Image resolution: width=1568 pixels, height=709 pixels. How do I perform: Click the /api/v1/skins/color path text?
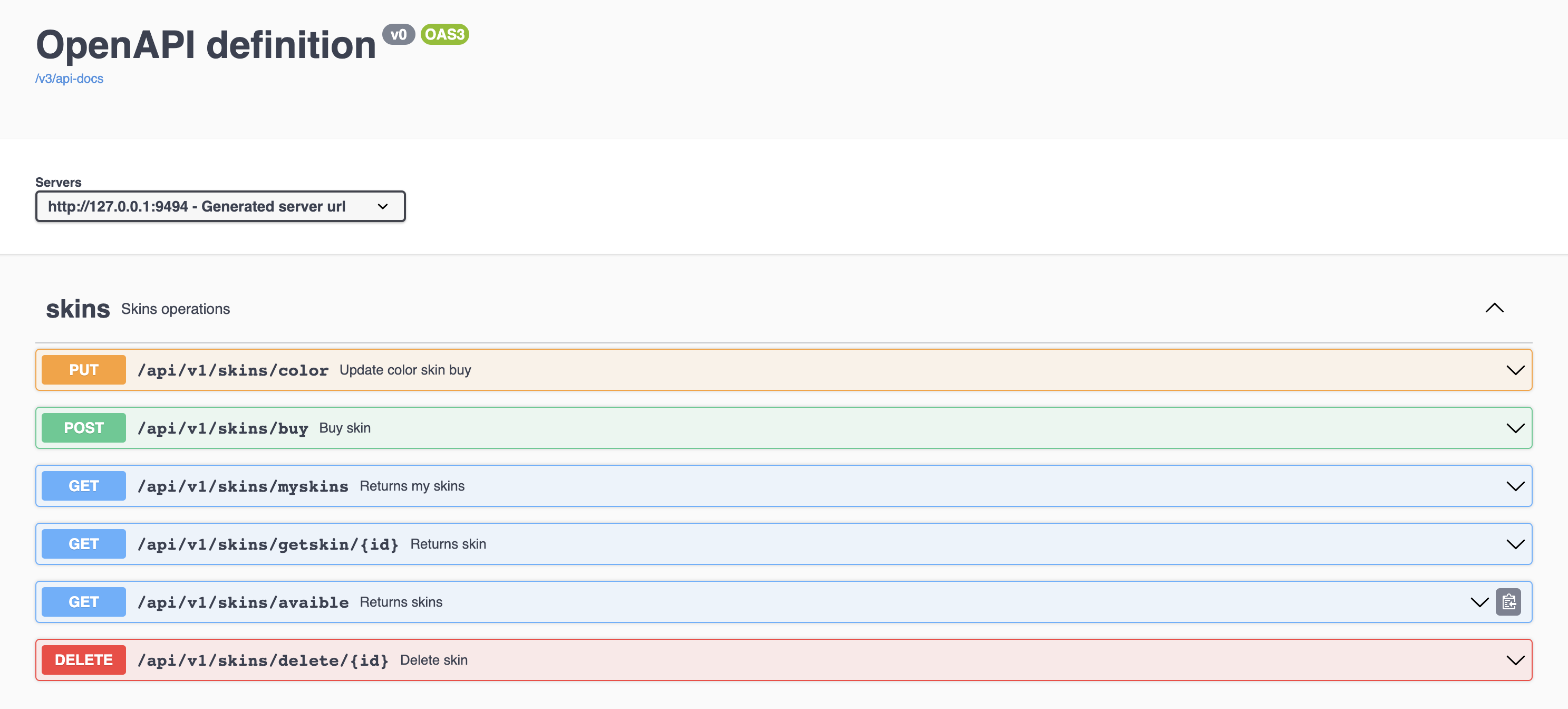[233, 370]
